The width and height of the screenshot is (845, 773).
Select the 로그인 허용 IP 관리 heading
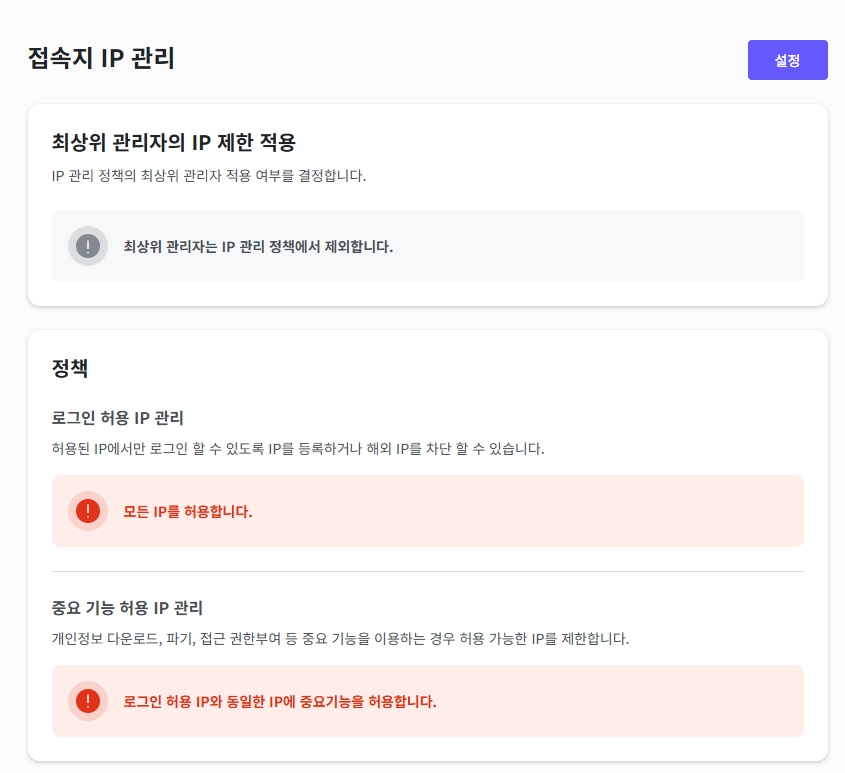click(118, 417)
